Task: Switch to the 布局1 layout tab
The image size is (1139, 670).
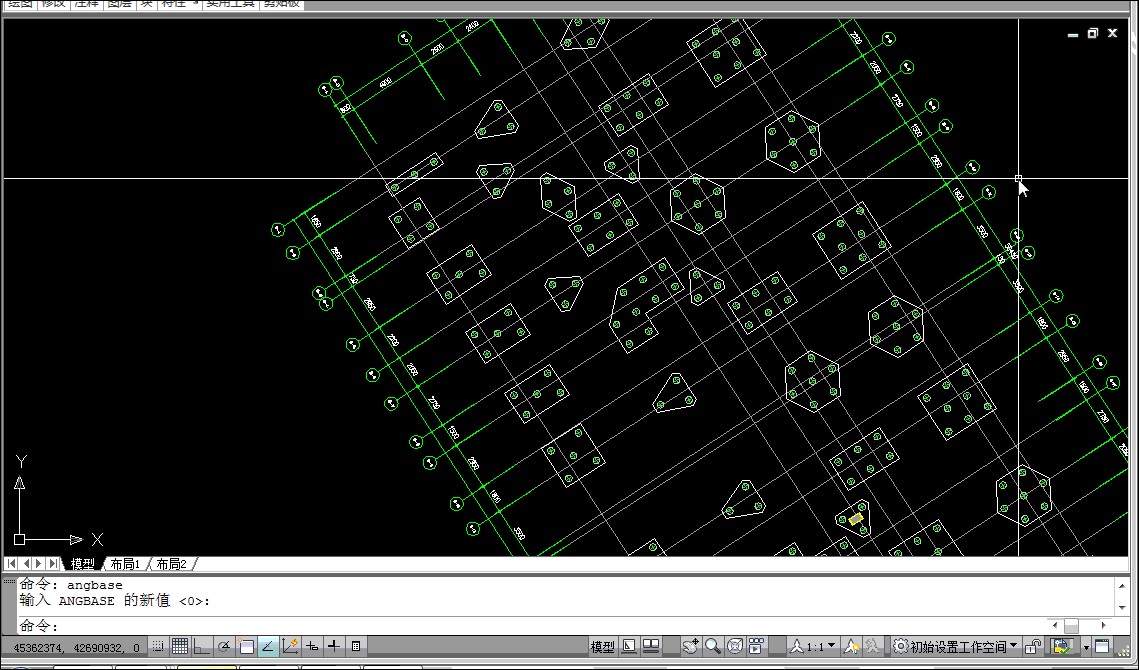Action: (125, 564)
